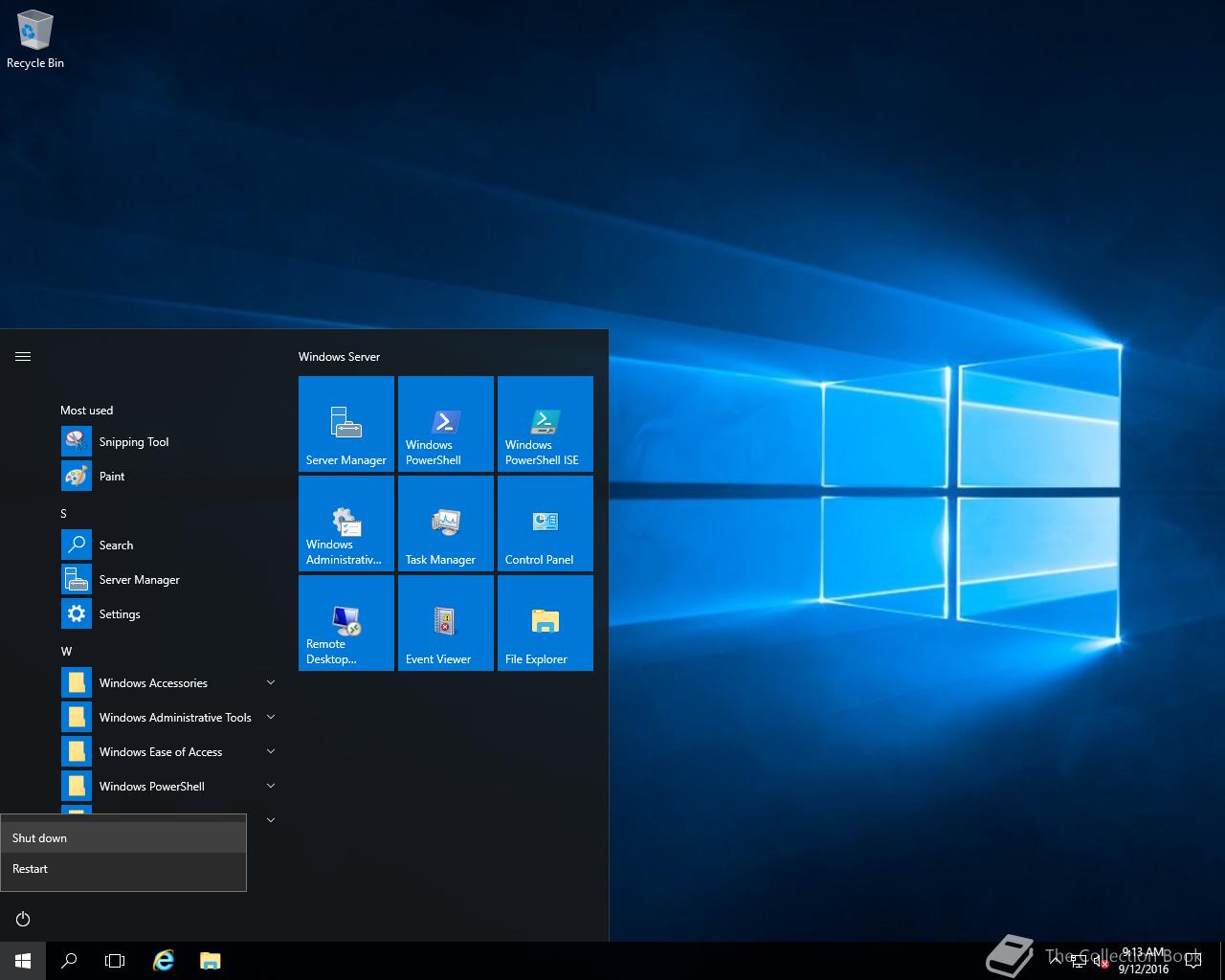Launch the Windows PowerShell ISE tile
This screenshot has width=1225, height=980.
(546, 424)
